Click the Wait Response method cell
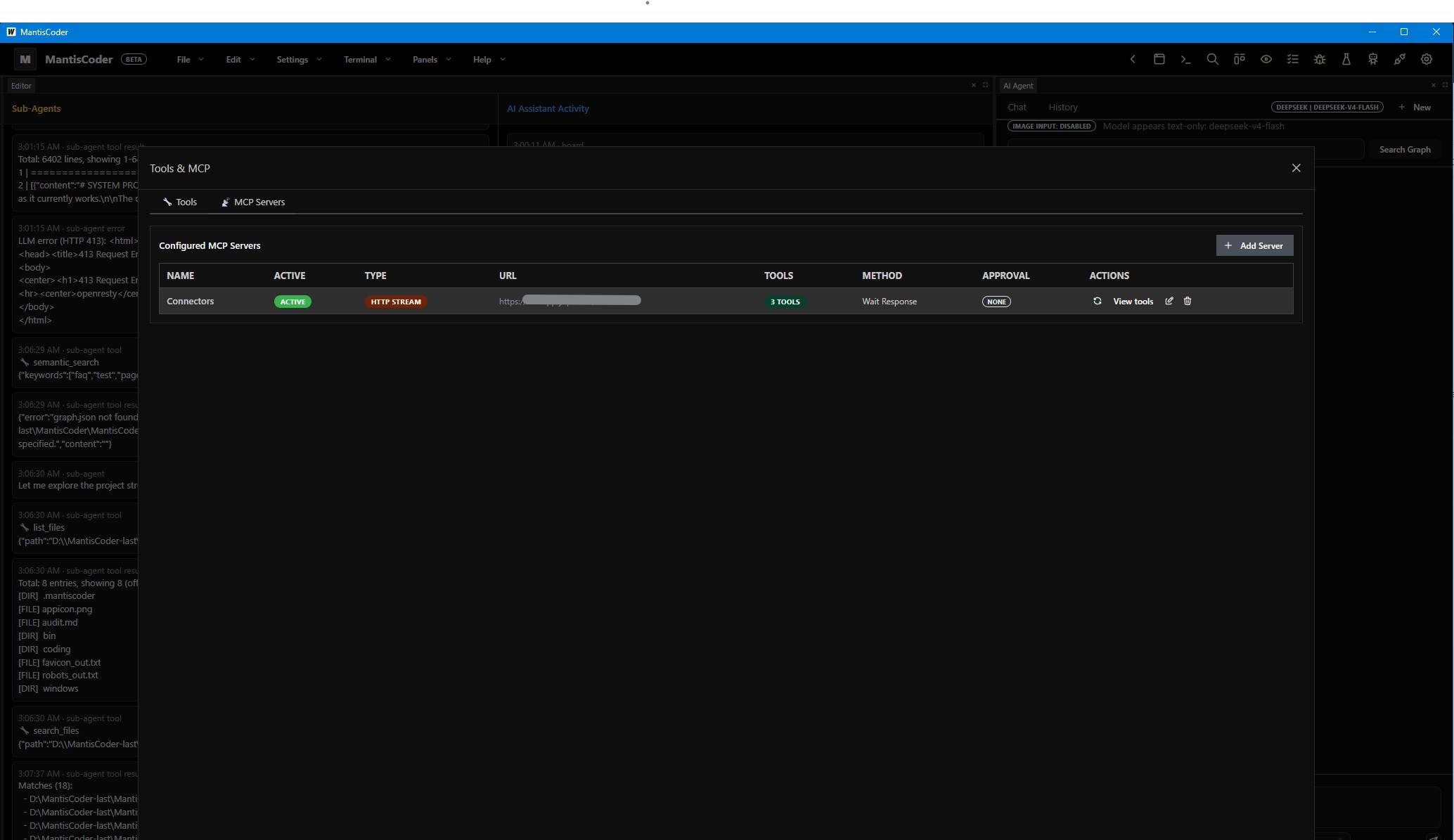 889,302
